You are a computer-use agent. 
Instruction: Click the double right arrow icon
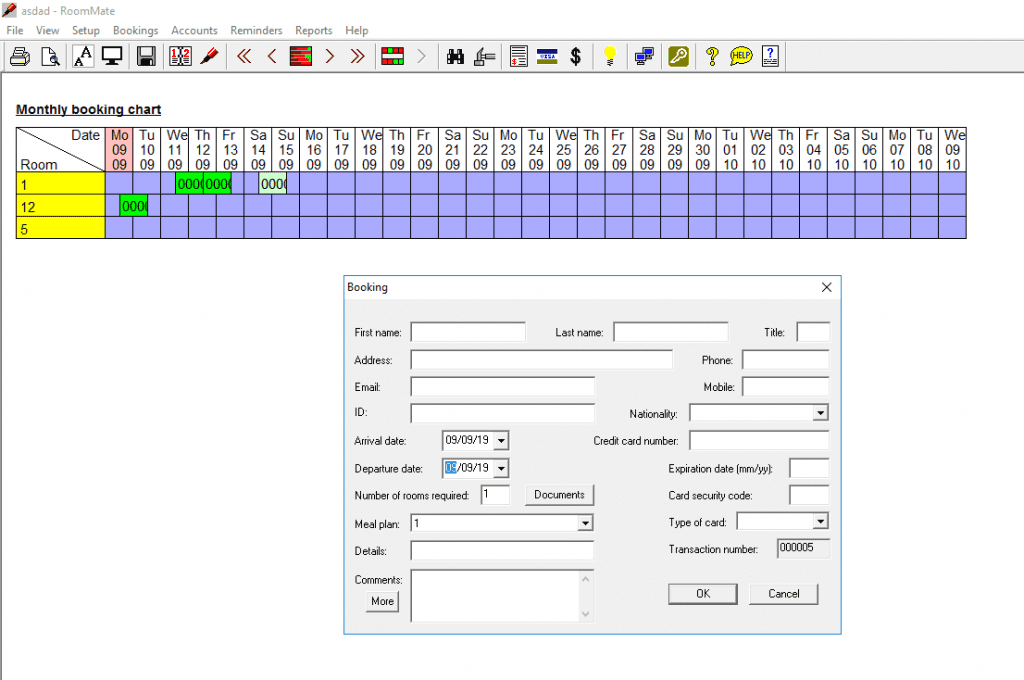click(357, 57)
